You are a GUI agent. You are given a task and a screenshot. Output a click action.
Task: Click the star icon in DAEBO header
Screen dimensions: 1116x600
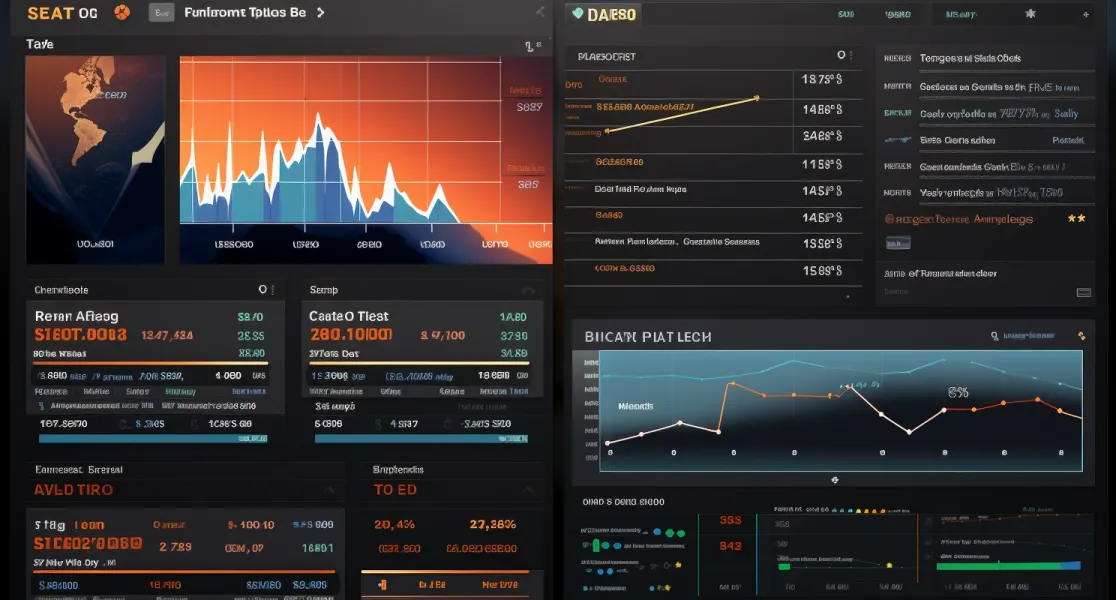(x=1030, y=14)
